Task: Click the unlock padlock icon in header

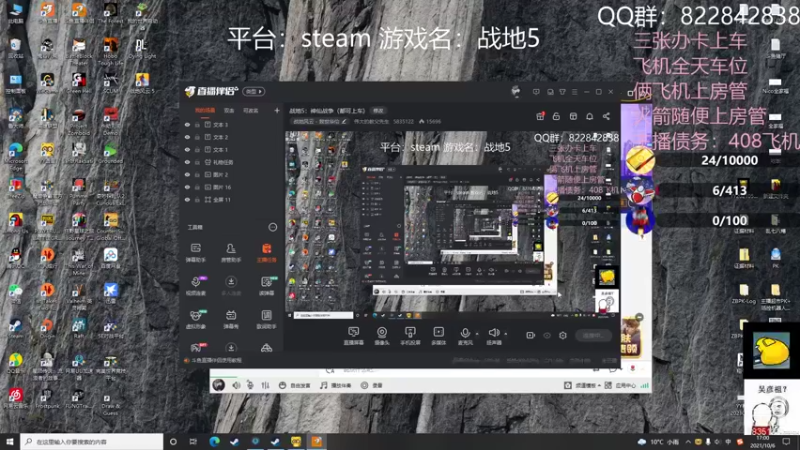Action: click(556, 116)
